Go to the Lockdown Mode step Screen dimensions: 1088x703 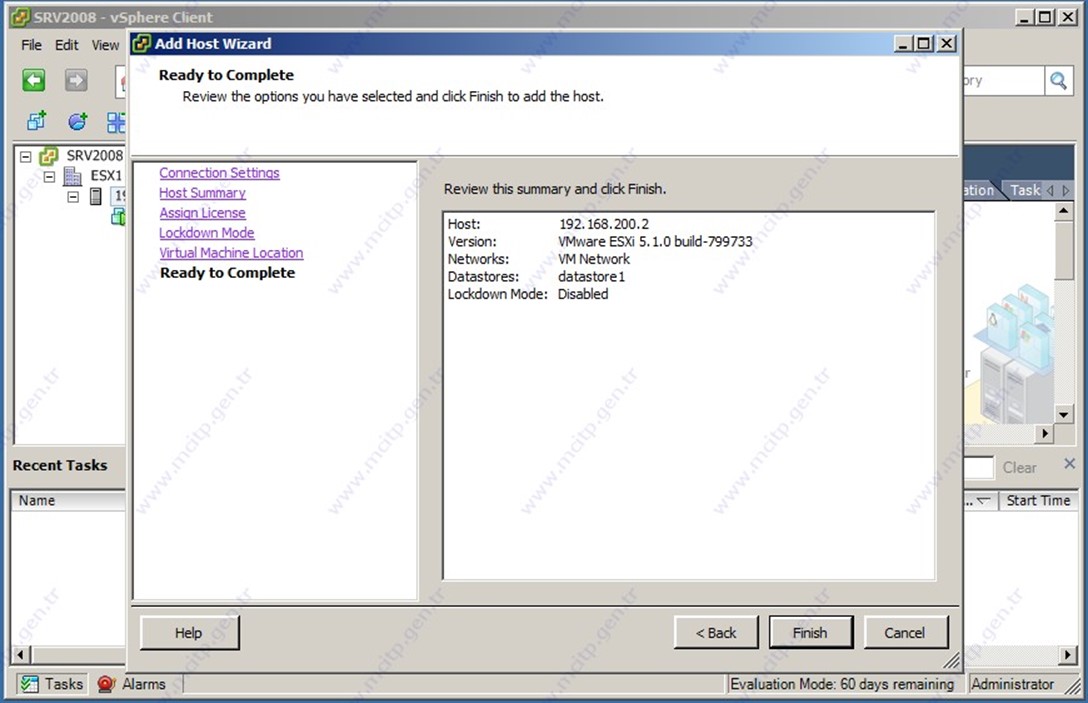click(x=207, y=233)
